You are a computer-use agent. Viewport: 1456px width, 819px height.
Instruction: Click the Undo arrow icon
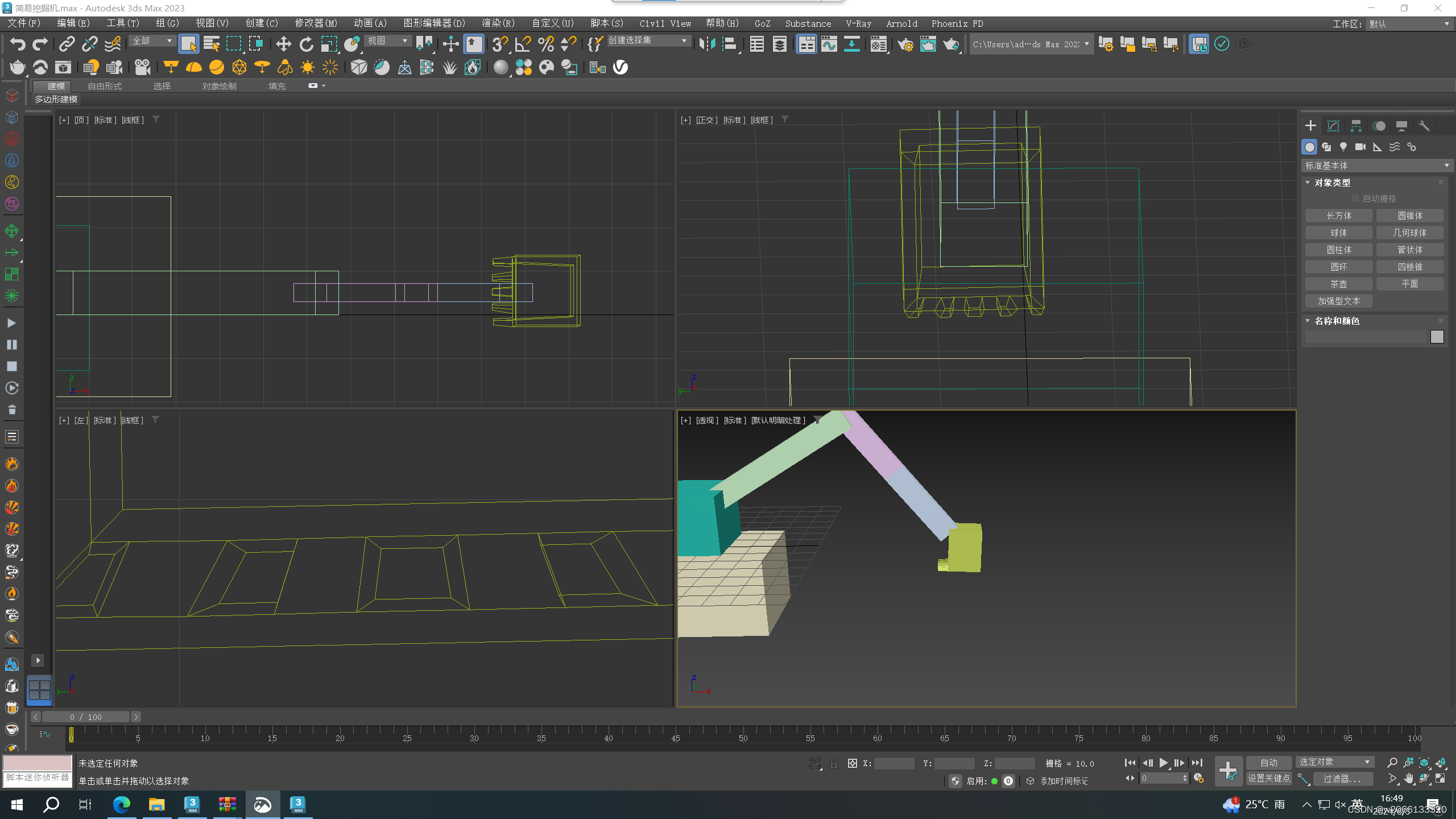pos(18,44)
